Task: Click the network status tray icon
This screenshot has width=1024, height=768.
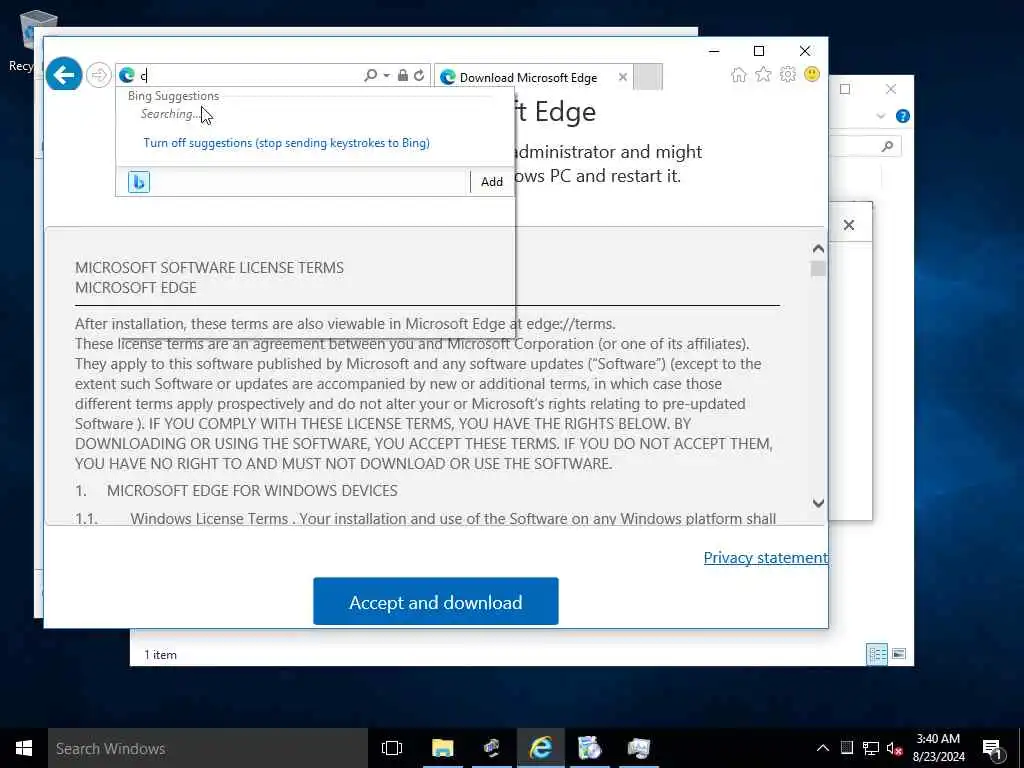Action: (871, 748)
